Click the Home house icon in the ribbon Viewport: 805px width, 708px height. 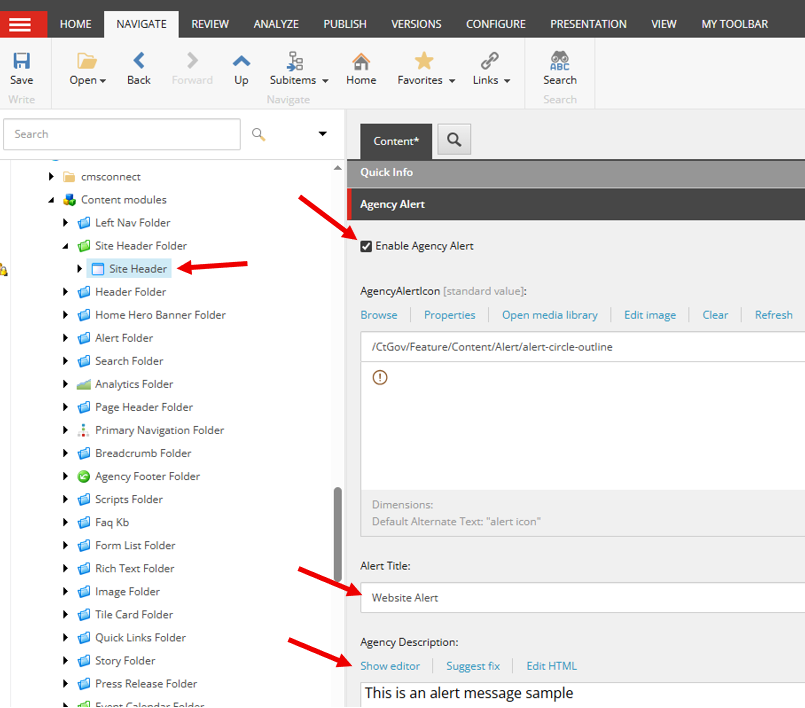click(x=361, y=62)
